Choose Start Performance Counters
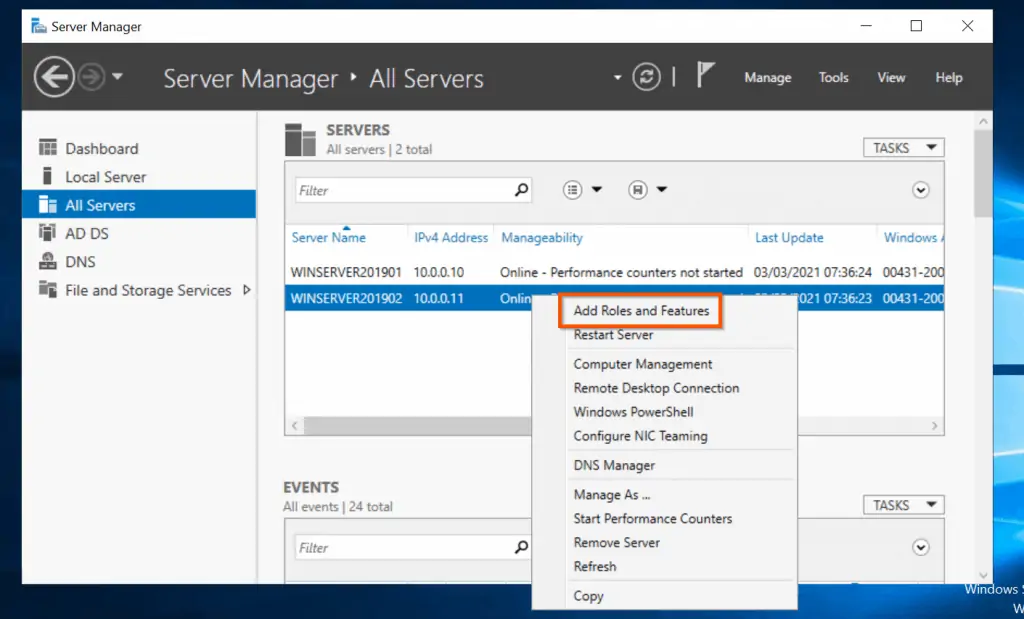 coord(652,518)
